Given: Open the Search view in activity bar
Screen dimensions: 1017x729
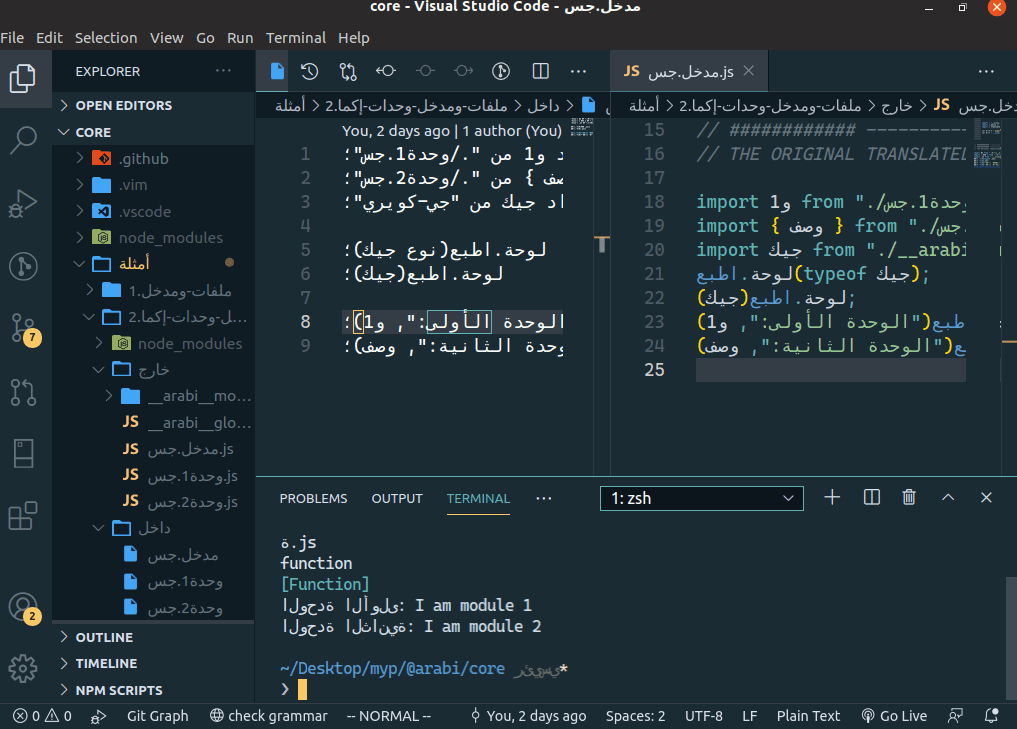Looking at the screenshot, I should click(x=23, y=139).
